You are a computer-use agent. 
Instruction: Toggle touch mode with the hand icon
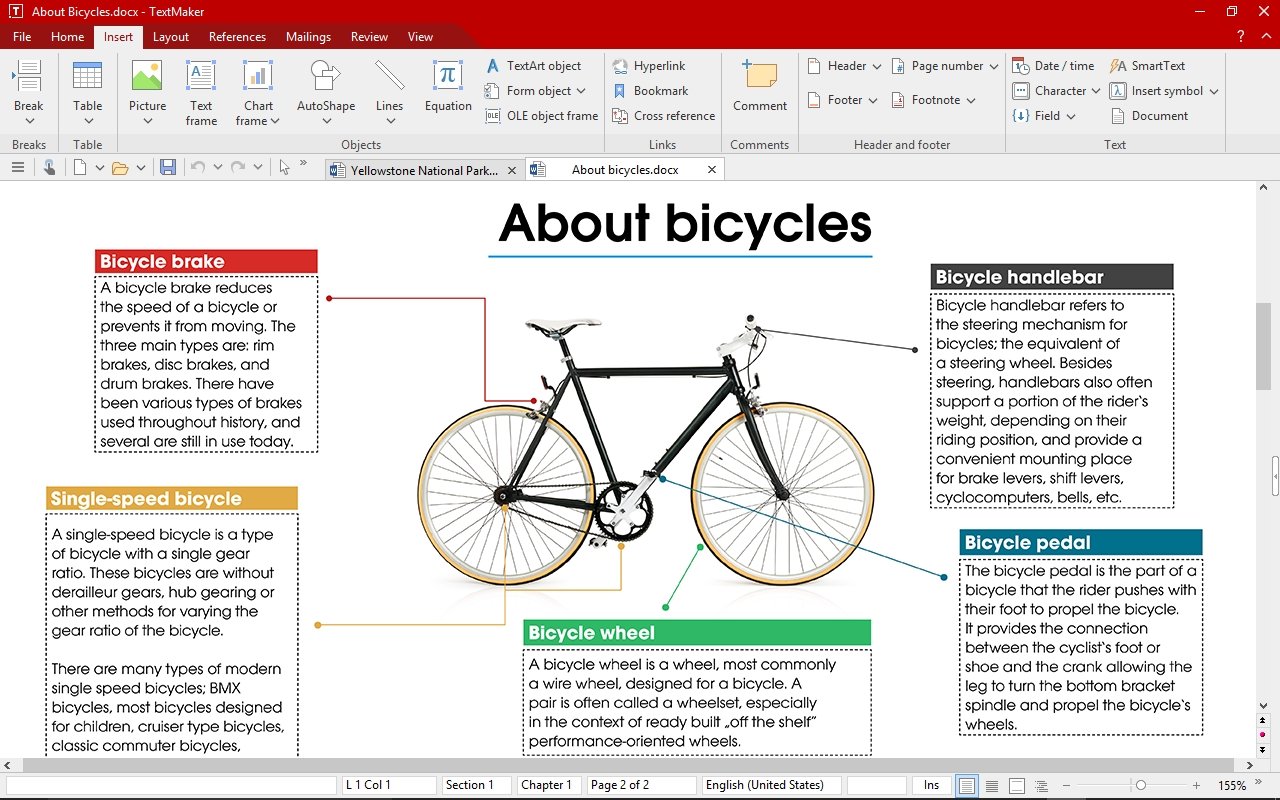pyautogui.click(x=49, y=168)
